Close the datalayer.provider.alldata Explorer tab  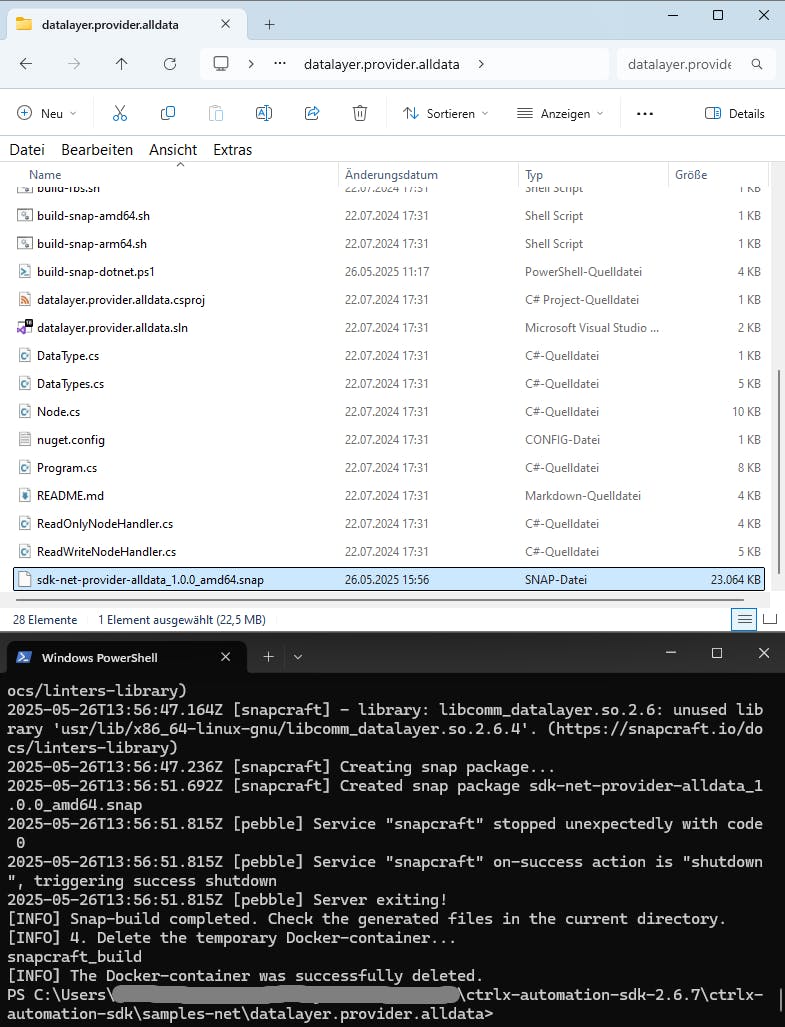(x=225, y=24)
